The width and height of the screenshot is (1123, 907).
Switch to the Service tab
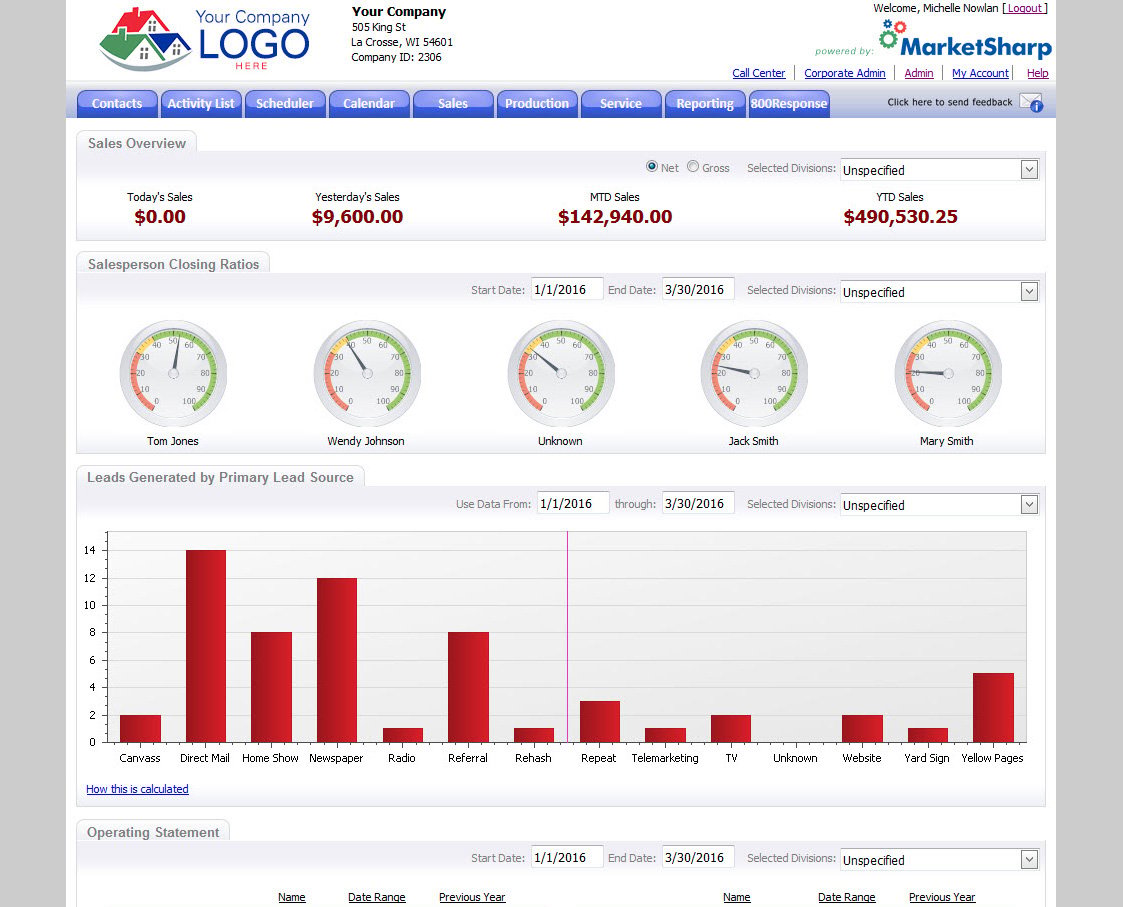click(621, 103)
